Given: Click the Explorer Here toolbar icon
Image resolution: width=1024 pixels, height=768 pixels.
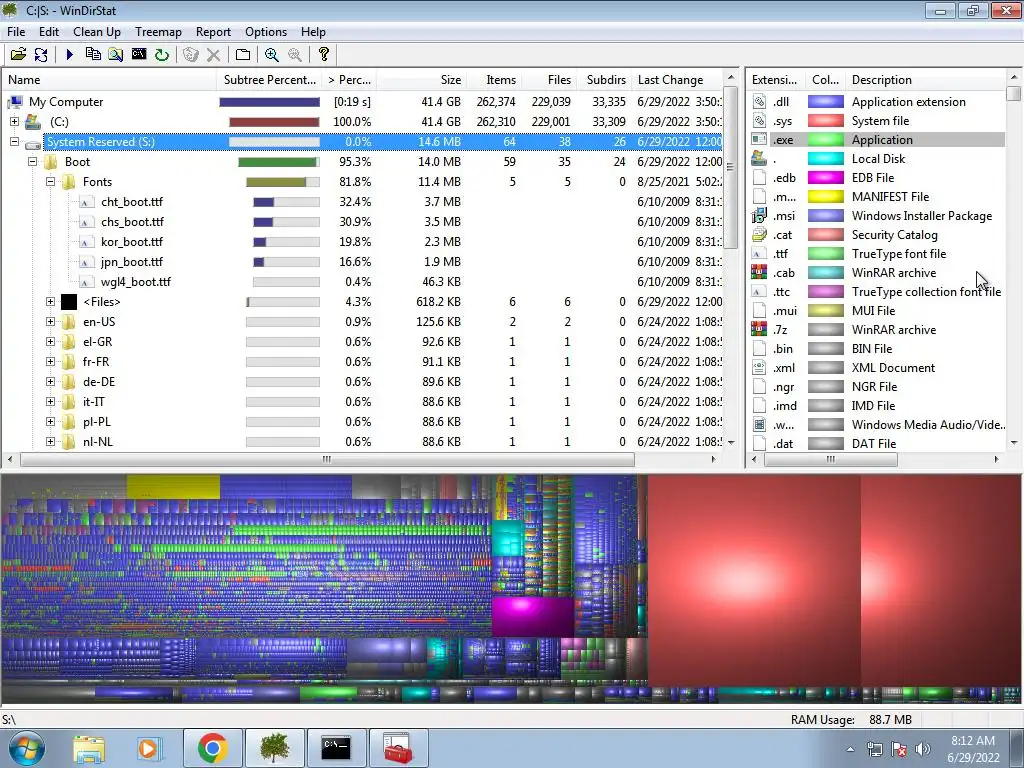Looking at the screenshot, I should pyautogui.click(x=116, y=54).
